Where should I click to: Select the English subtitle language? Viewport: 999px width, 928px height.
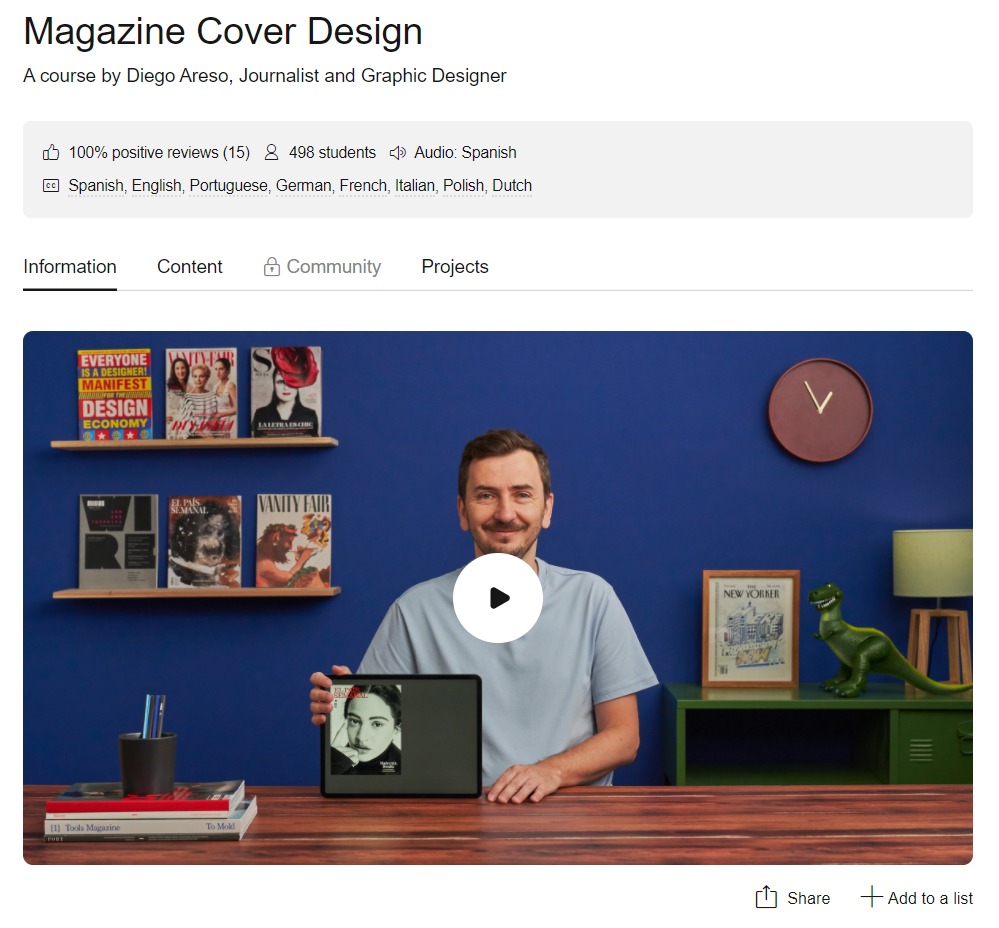[x=157, y=186]
